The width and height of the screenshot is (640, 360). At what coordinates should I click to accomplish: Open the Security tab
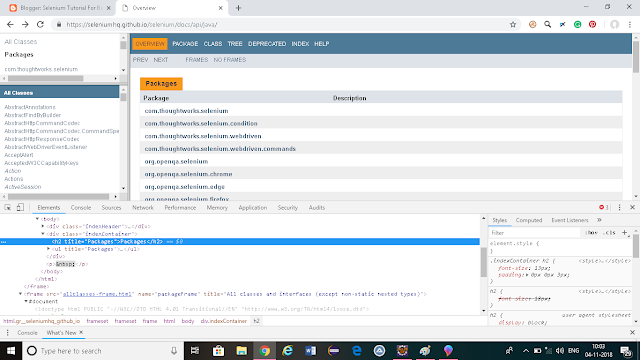288,208
